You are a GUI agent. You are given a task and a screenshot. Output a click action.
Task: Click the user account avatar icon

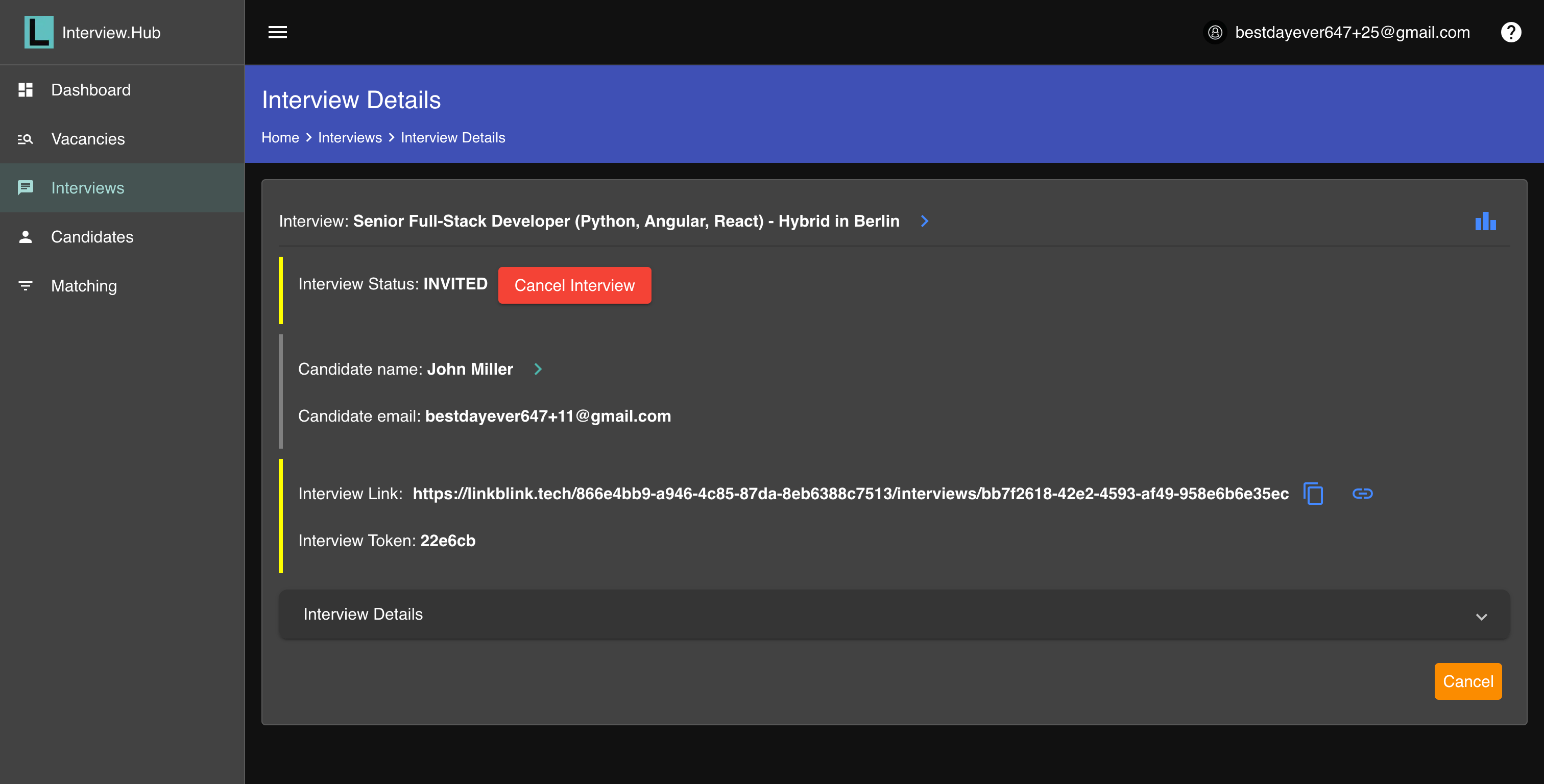pyautogui.click(x=1215, y=32)
